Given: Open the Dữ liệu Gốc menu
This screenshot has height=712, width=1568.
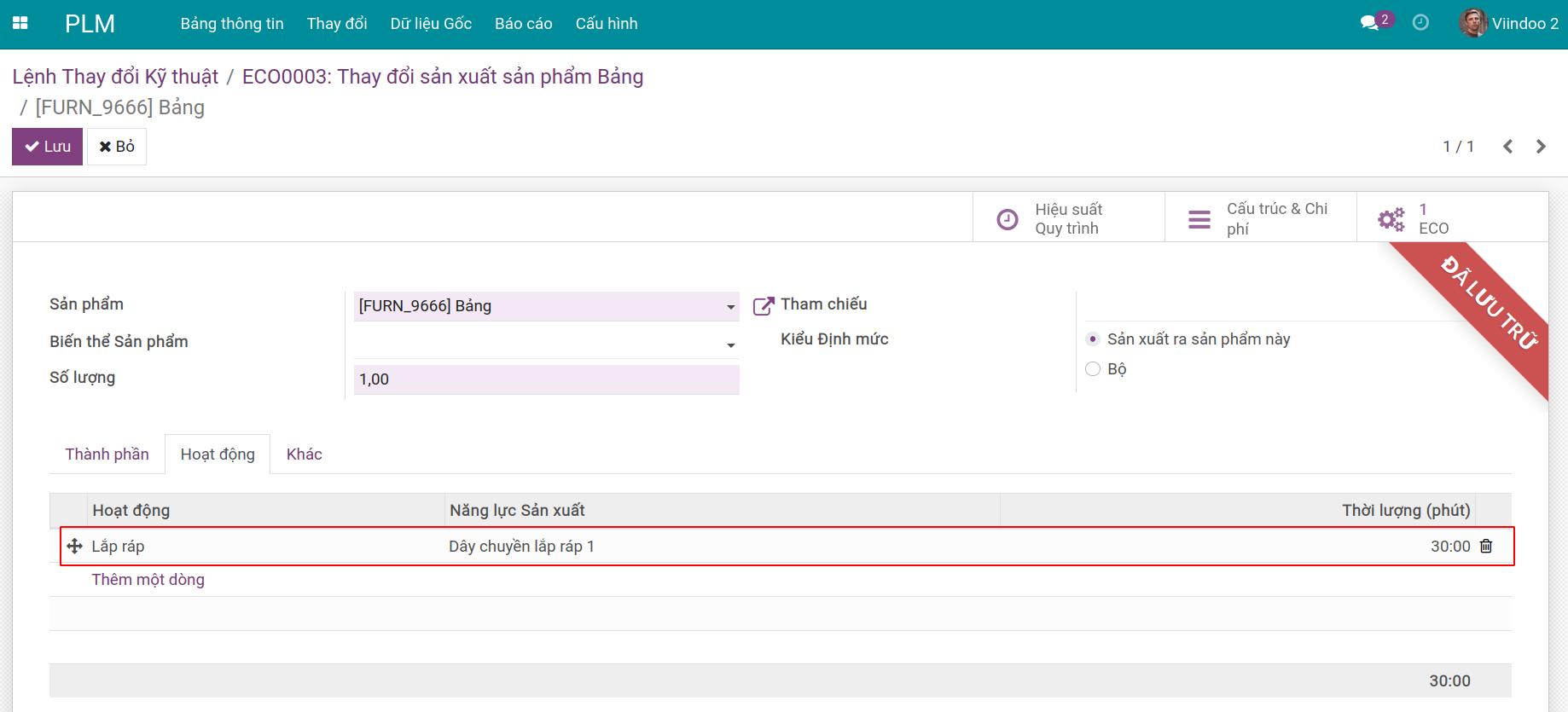Looking at the screenshot, I should tap(431, 24).
